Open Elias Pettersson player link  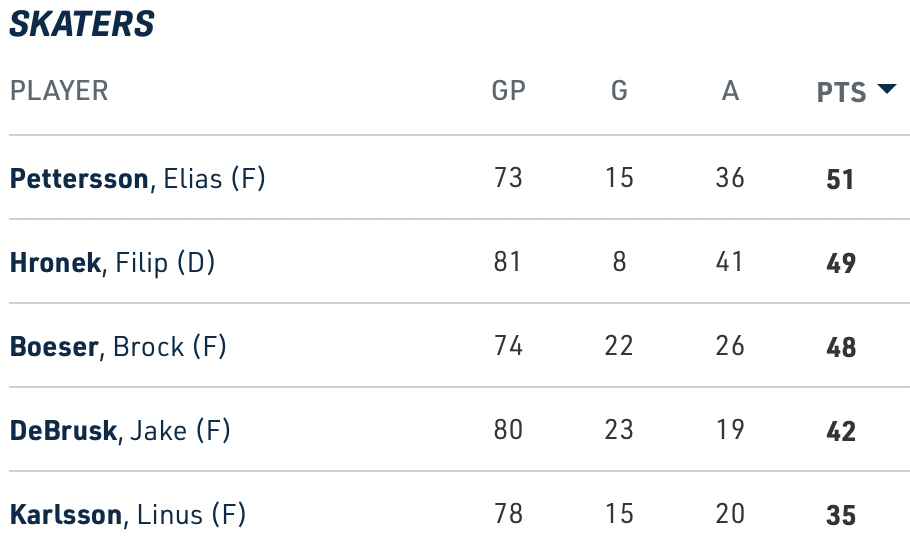point(137,179)
